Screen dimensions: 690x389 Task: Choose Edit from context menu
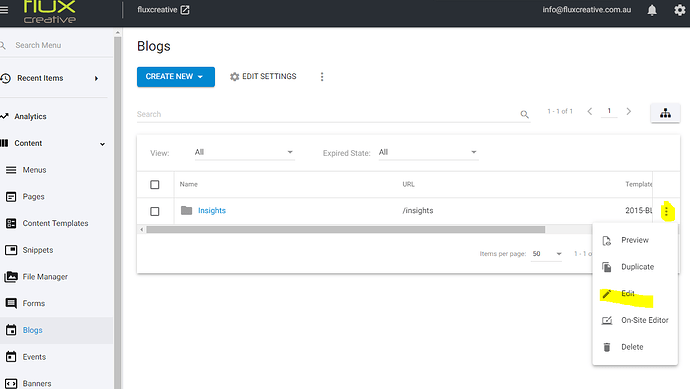tap(635, 294)
